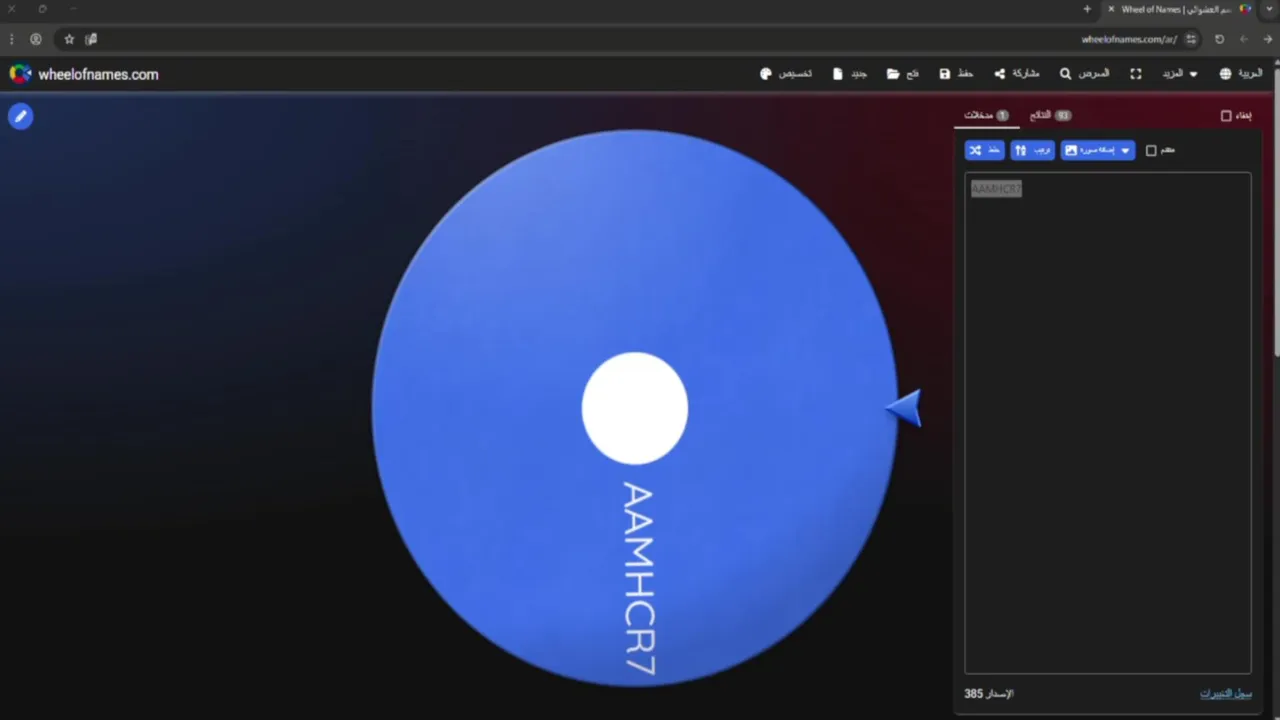Switch to the Results tab
The width and height of the screenshot is (1280, 720).
(x=1050, y=116)
